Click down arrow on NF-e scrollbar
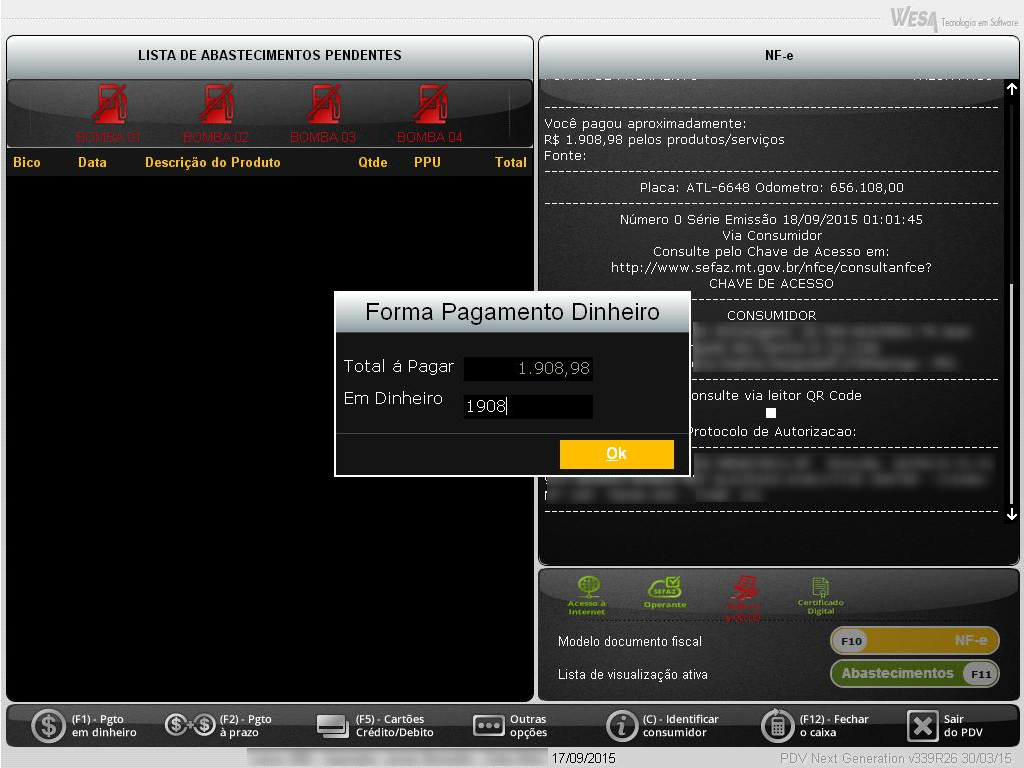Screen dimensions: 1024x768 pos(1012,515)
